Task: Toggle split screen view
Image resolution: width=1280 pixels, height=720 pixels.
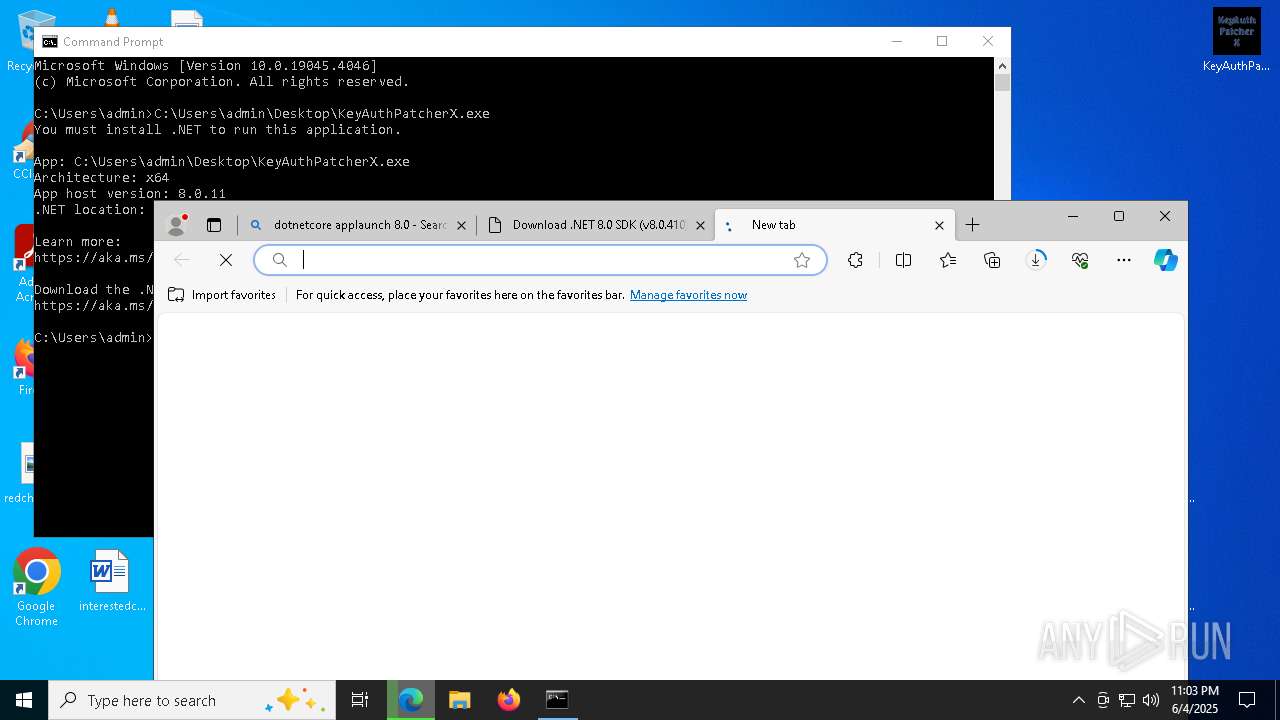Action: (x=903, y=260)
